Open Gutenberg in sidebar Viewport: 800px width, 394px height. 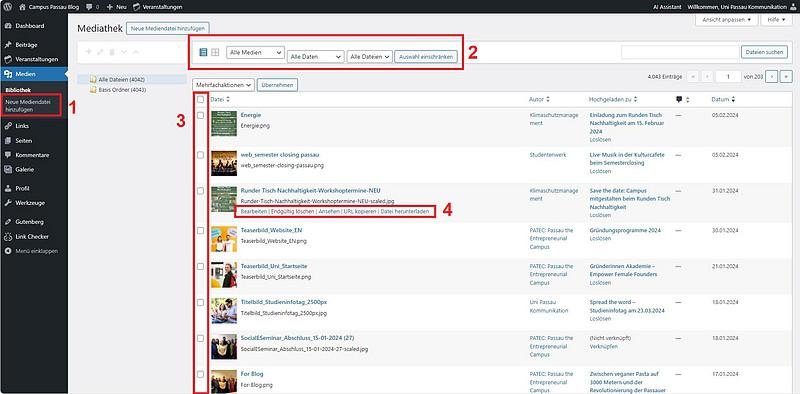29,222
